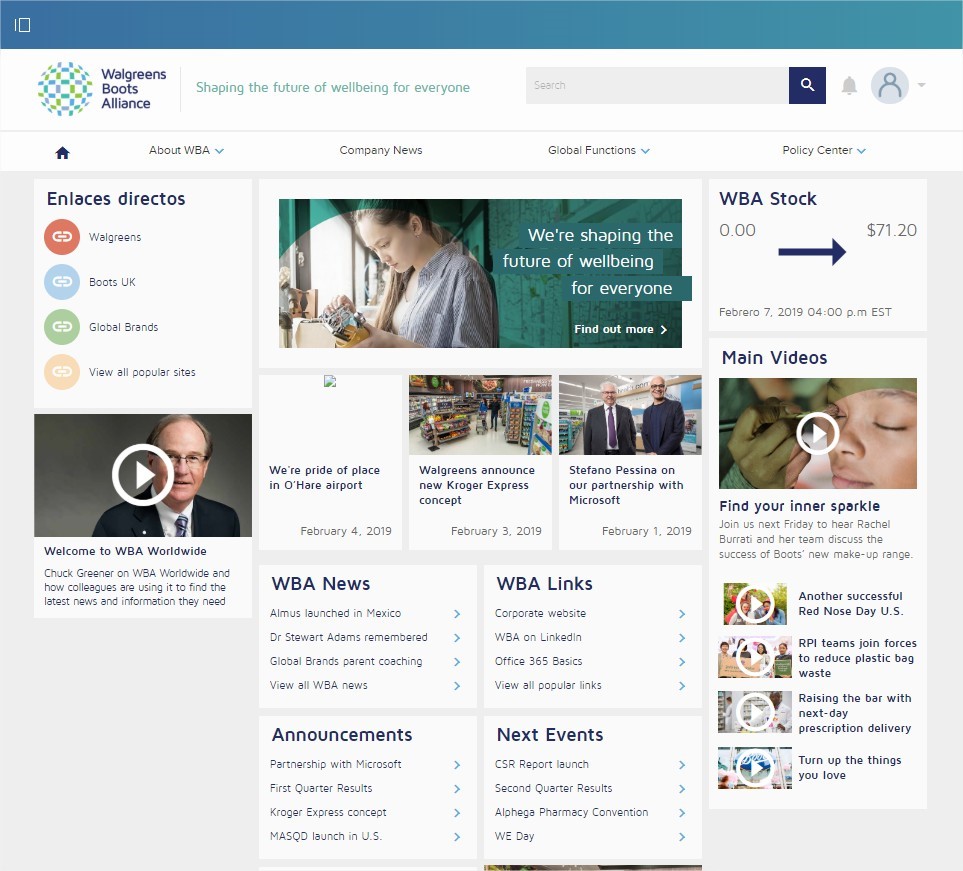Click into the Search field
963x871 pixels.
657,85
